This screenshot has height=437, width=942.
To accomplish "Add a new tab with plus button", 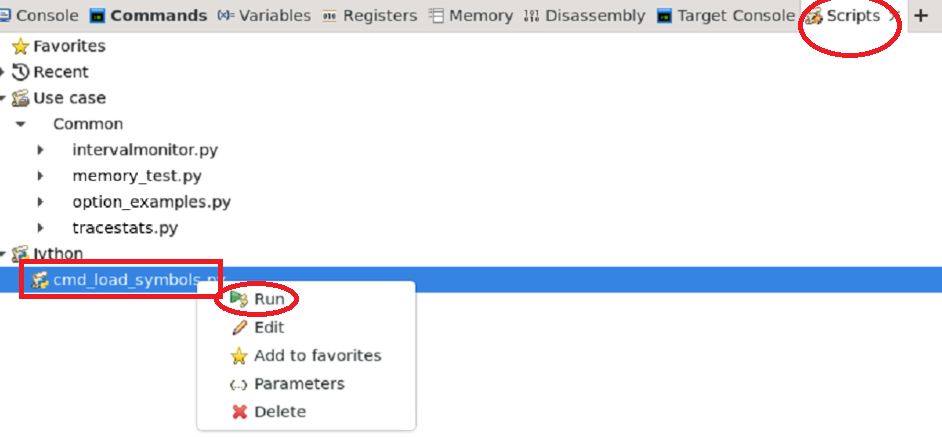I will point(921,16).
